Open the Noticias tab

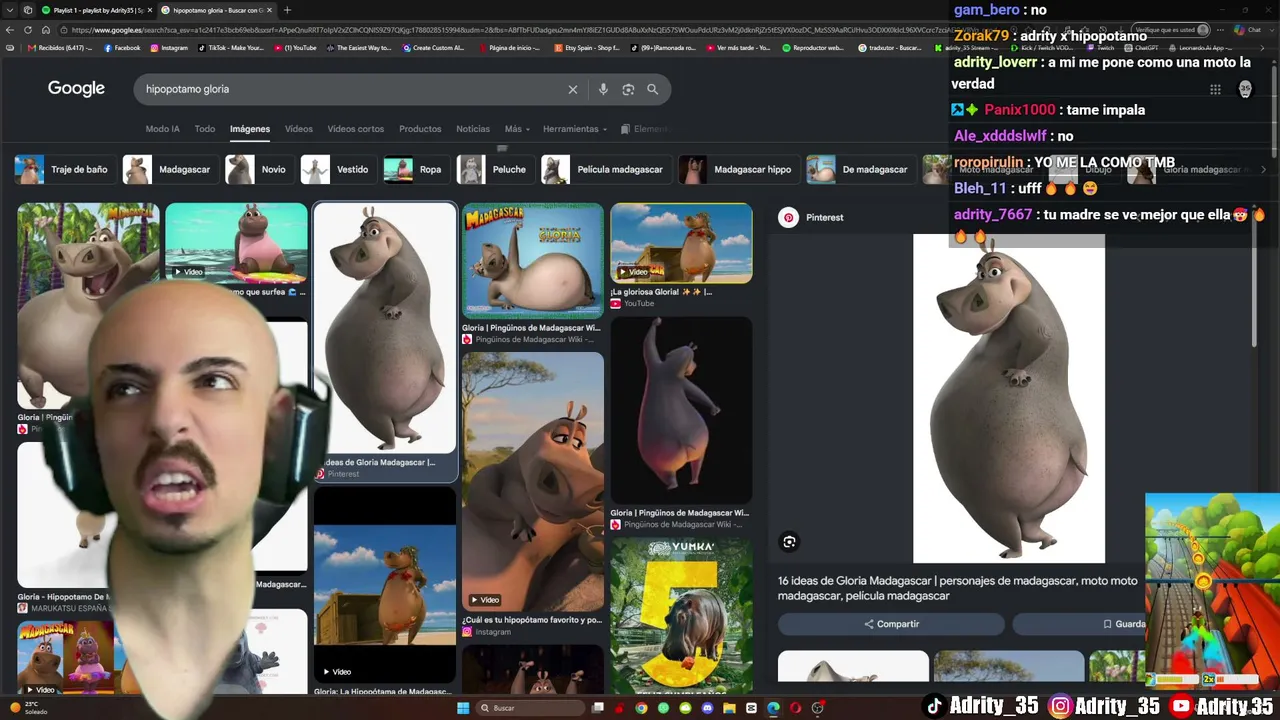(x=473, y=129)
